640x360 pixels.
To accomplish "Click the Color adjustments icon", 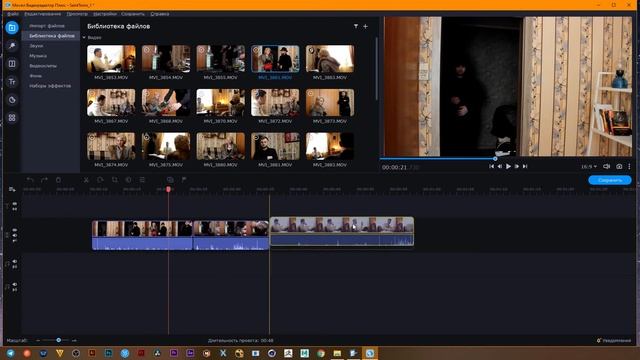I will pos(129,180).
